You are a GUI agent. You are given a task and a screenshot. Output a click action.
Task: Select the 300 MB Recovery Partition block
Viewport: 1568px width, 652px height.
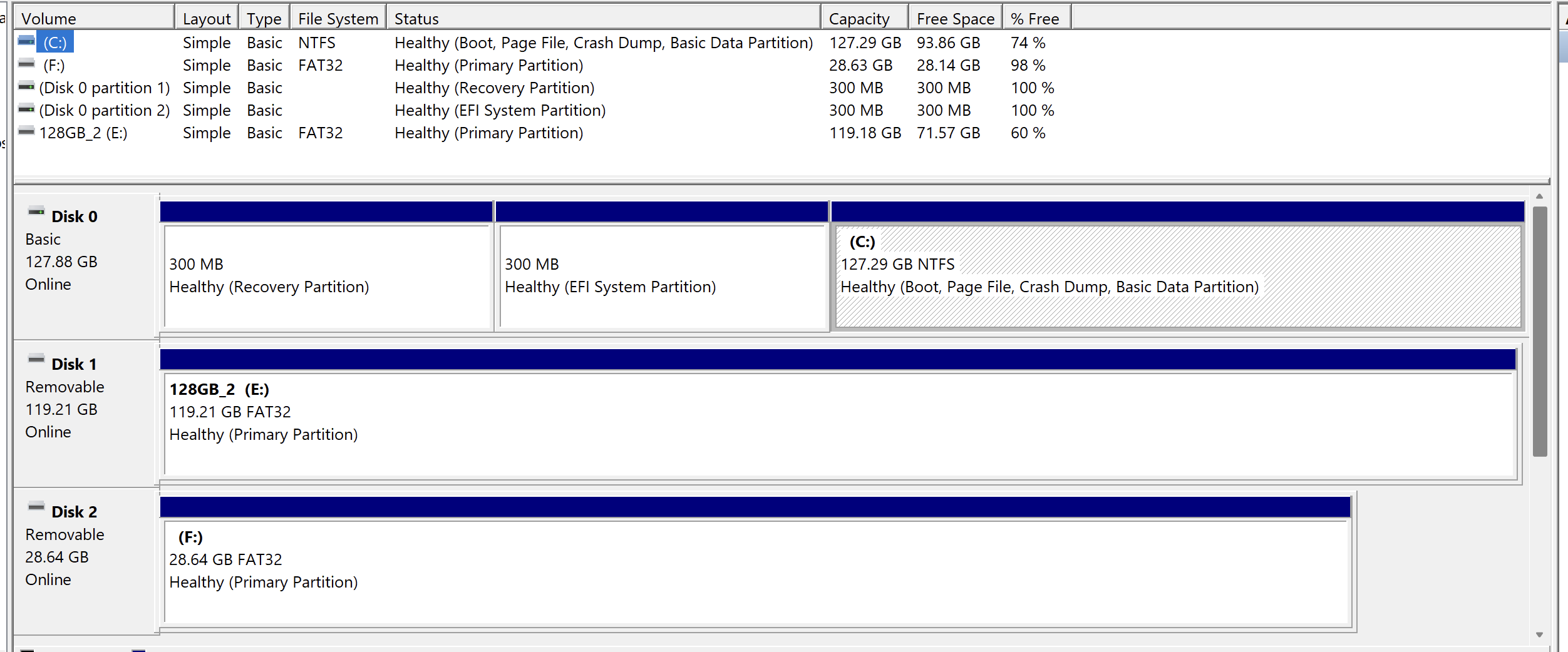(326, 276)
